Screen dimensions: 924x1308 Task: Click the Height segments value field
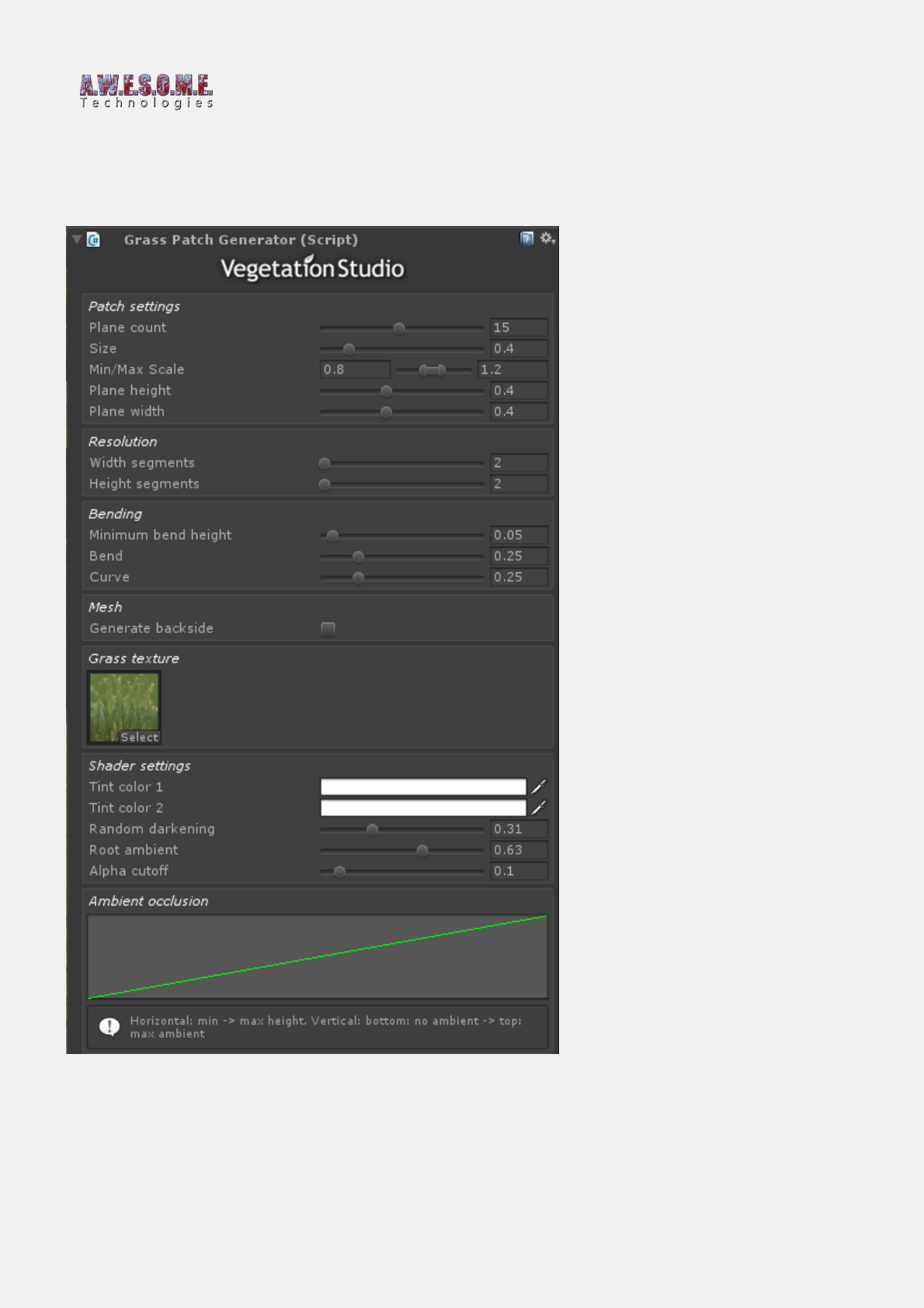tap(519, 484)
